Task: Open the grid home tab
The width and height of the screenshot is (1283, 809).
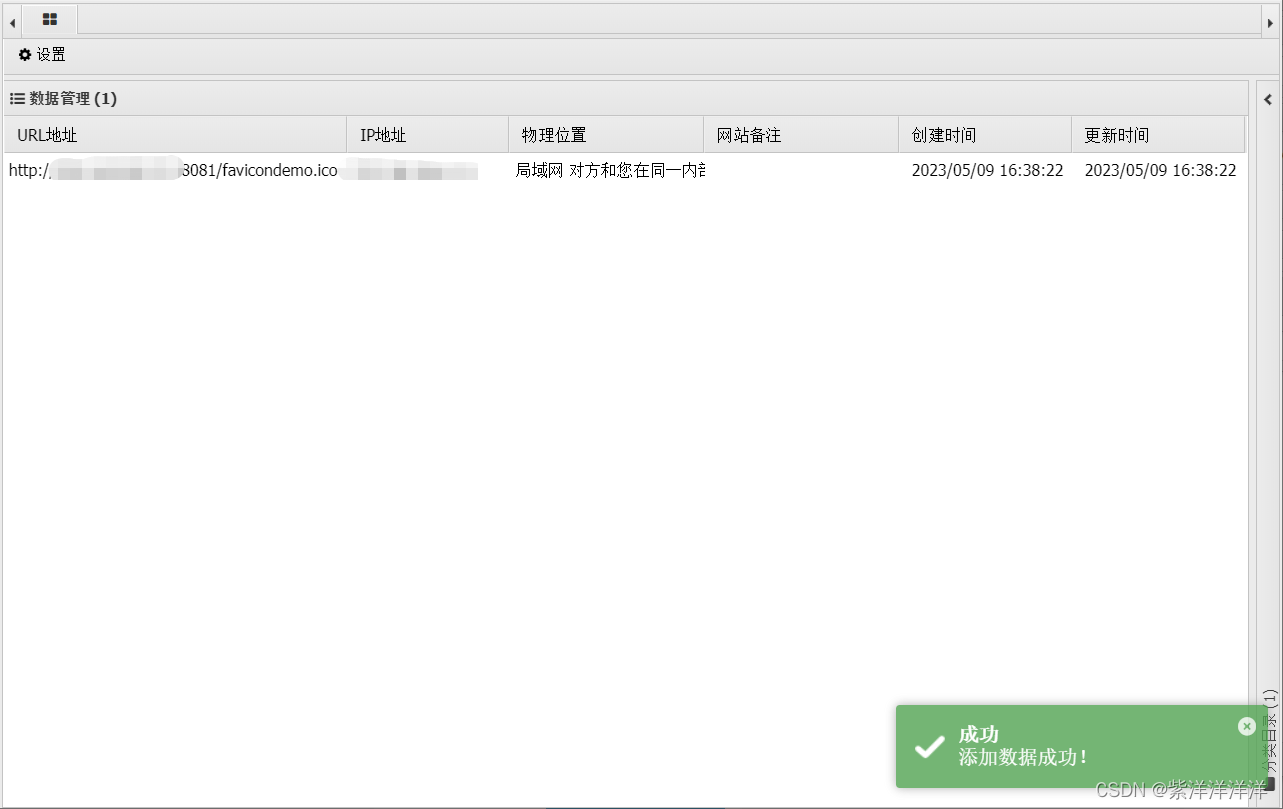Action: coord(50,19)
